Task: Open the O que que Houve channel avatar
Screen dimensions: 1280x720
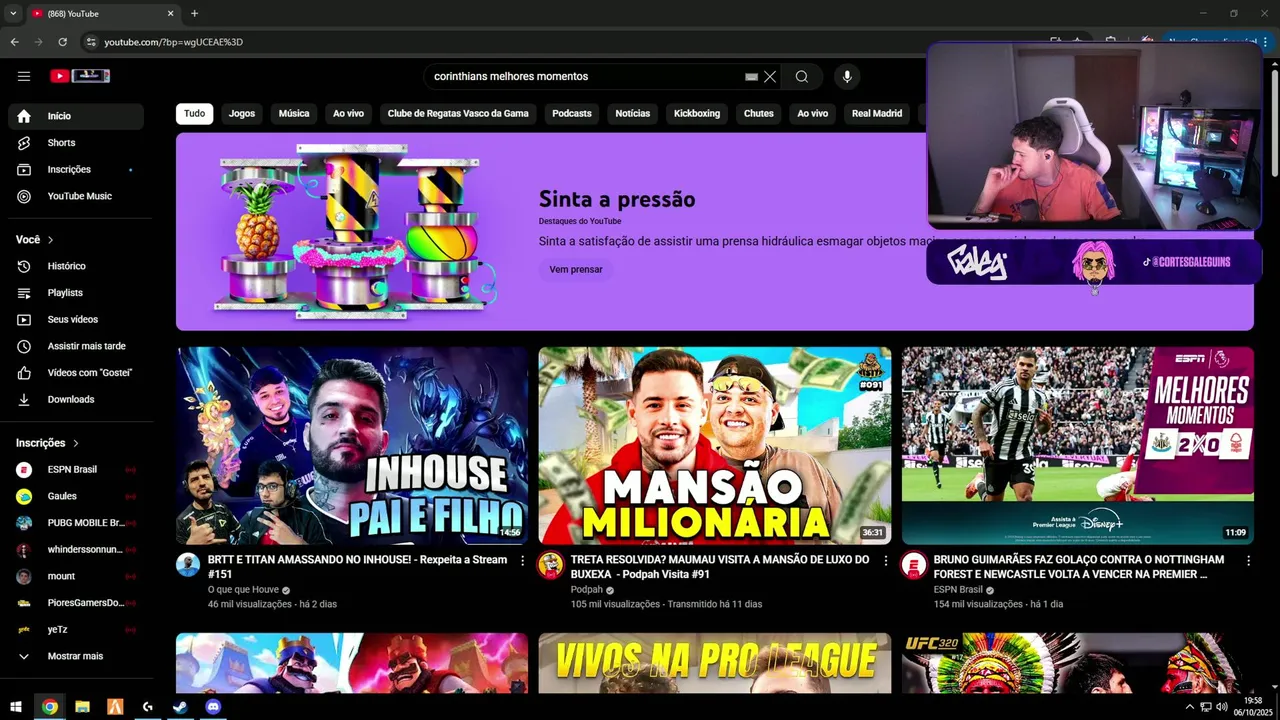Action: [x=188, y=565]
